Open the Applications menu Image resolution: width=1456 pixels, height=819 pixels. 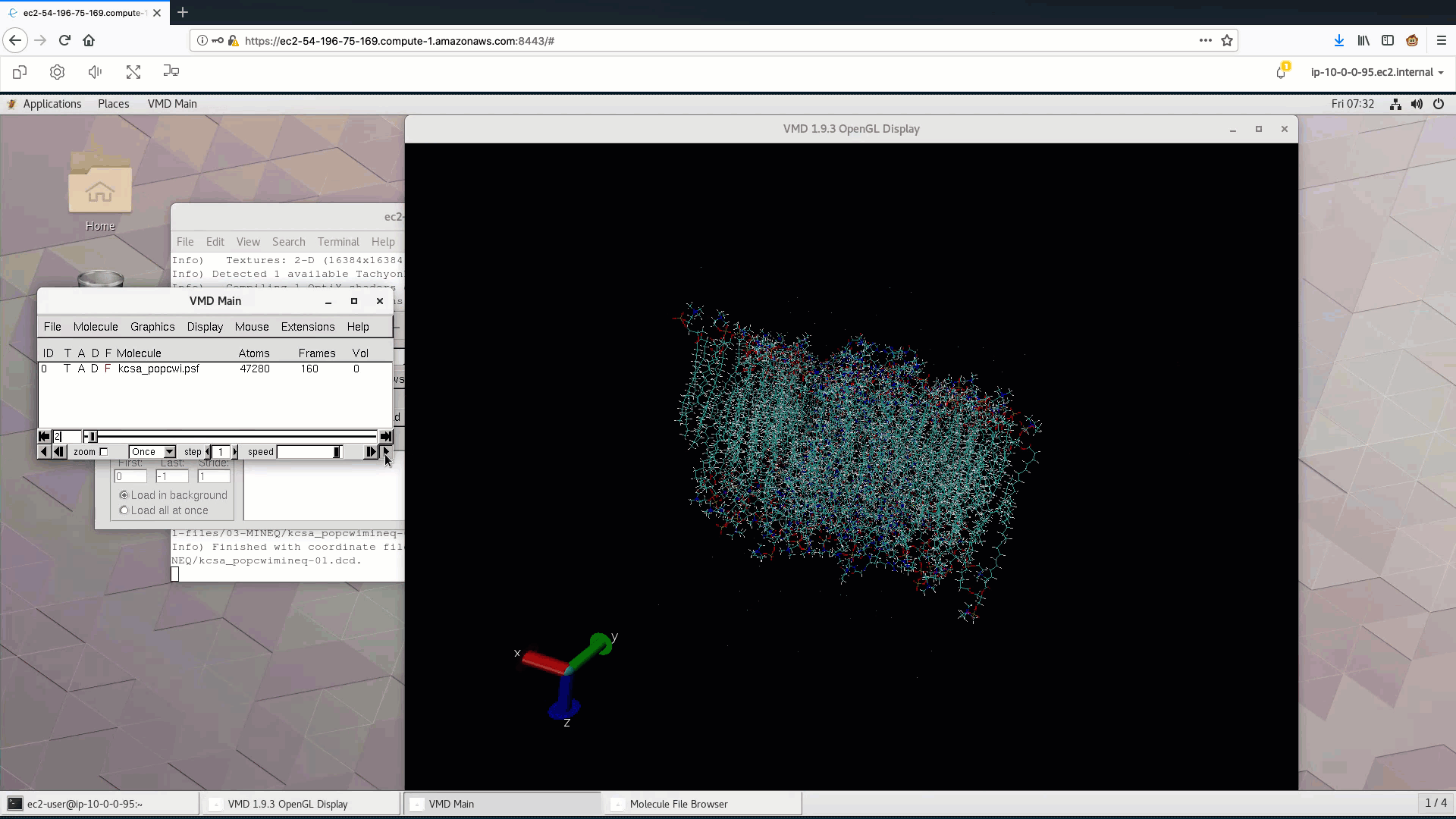pos(52,104)
